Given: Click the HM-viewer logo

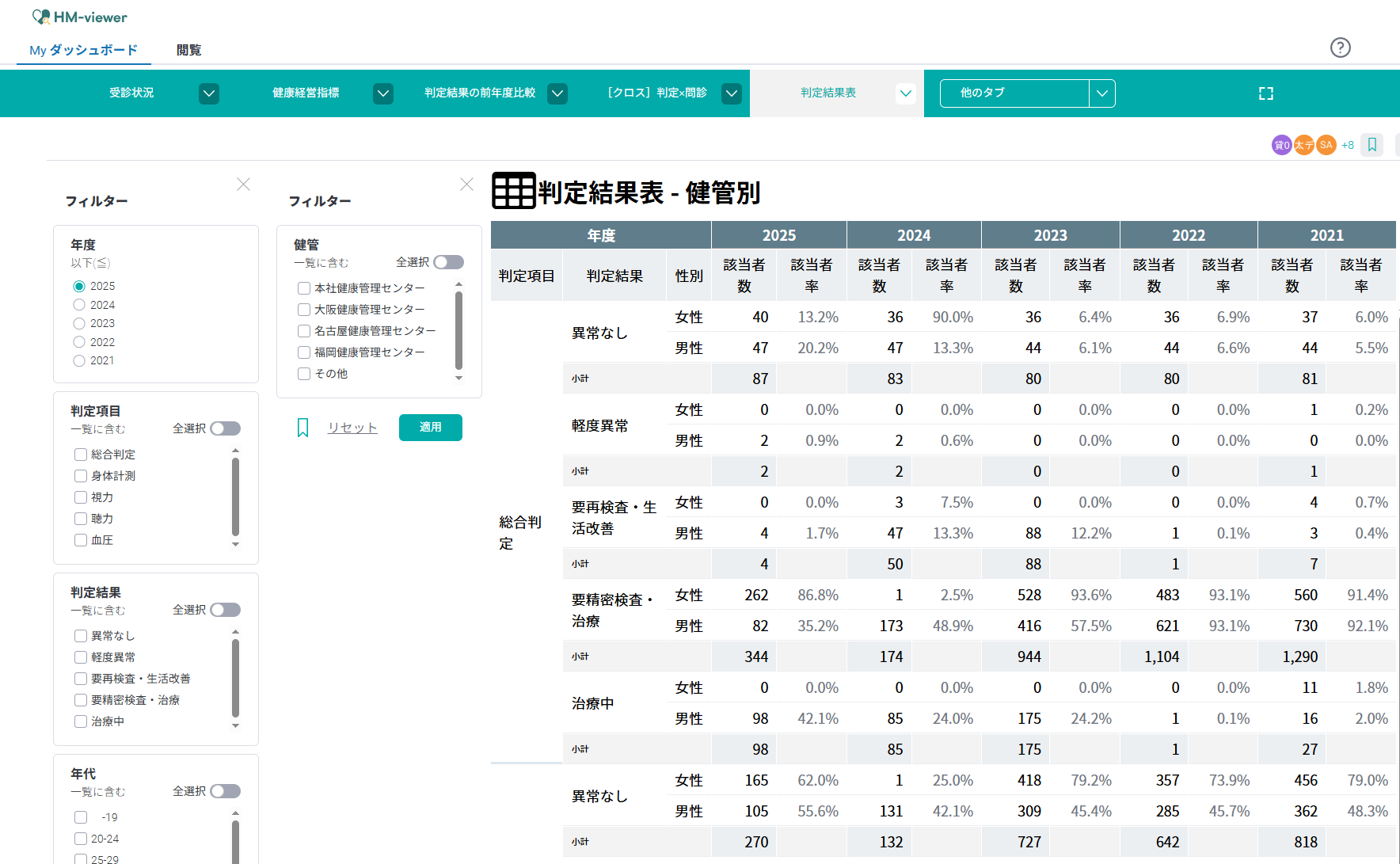Looking at the screenshot, I should click(79, 17).
